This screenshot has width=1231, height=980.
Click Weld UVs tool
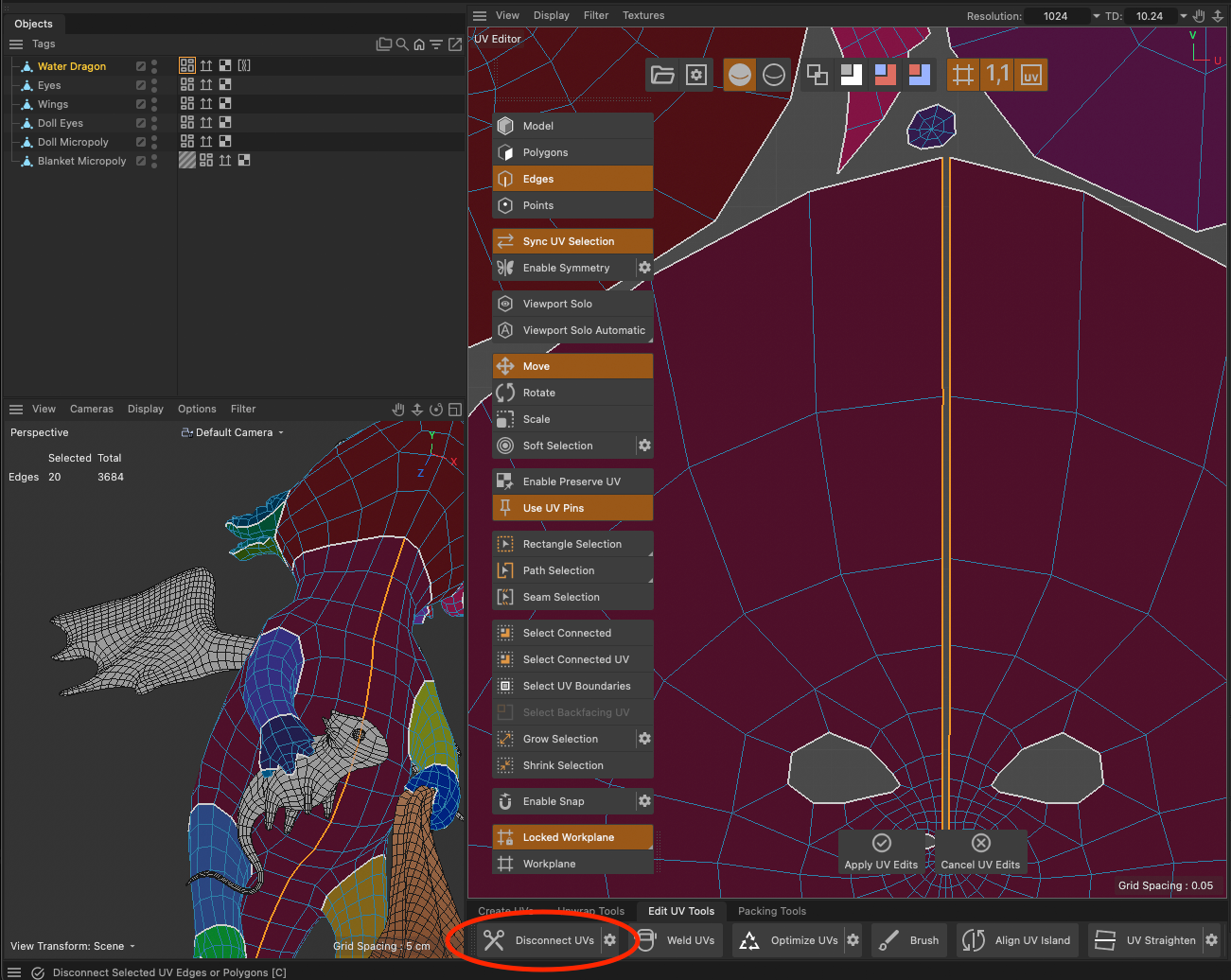[677, 940]
